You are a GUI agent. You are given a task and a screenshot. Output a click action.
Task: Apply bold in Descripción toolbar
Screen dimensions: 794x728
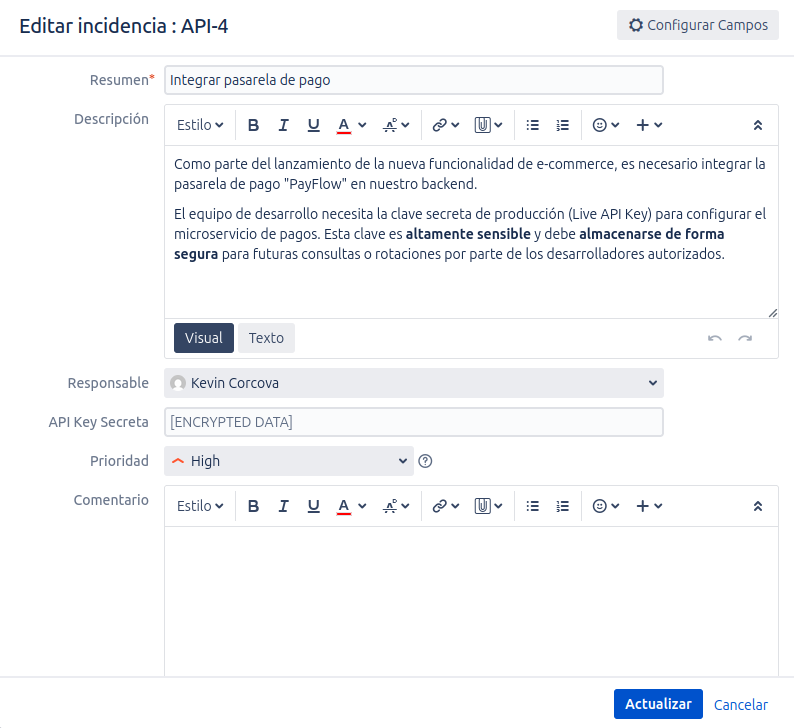[x=253, y=125]
